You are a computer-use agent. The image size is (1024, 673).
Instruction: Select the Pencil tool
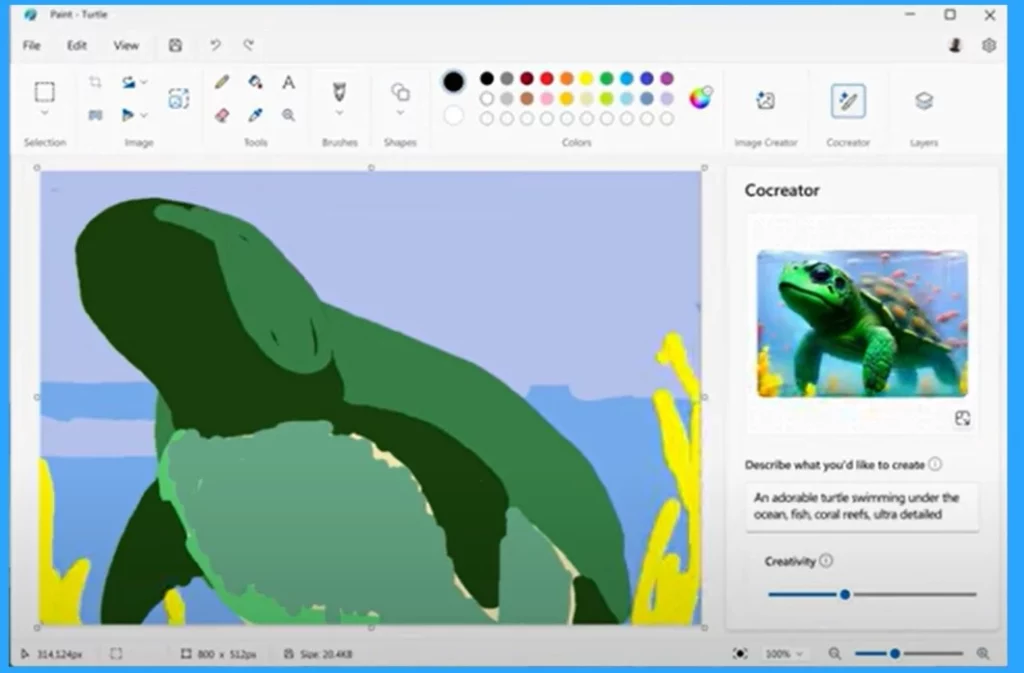(x=222, y=82)
